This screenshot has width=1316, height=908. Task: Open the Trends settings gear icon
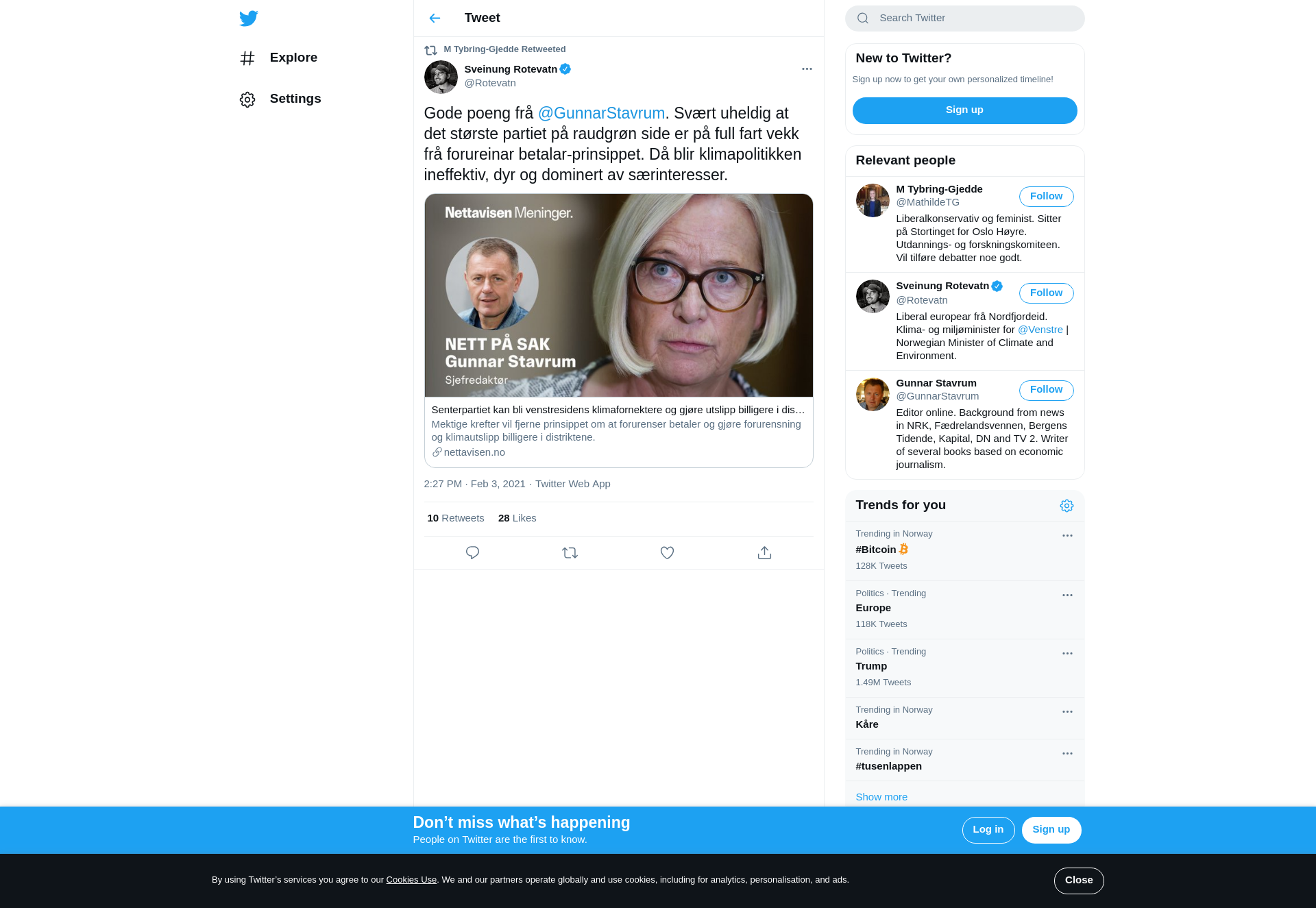(1067, 506)
